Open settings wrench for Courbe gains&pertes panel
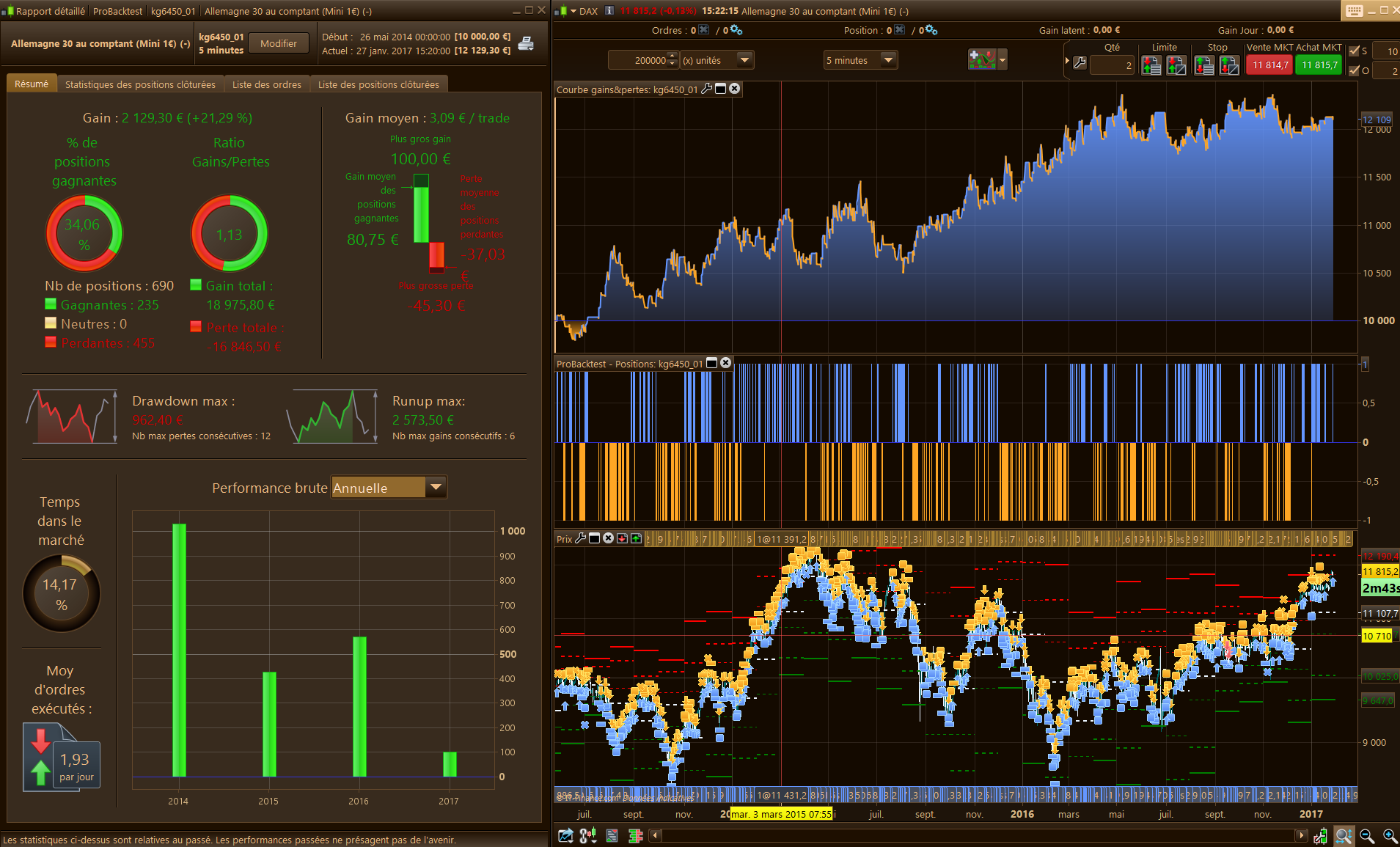 point(706,89)
